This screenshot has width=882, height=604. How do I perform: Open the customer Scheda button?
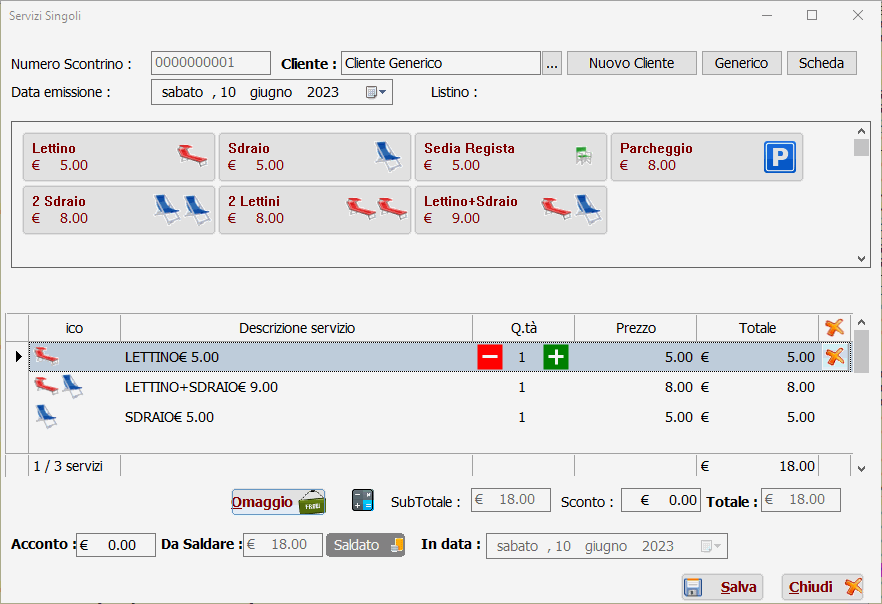(x=821, y=63)
